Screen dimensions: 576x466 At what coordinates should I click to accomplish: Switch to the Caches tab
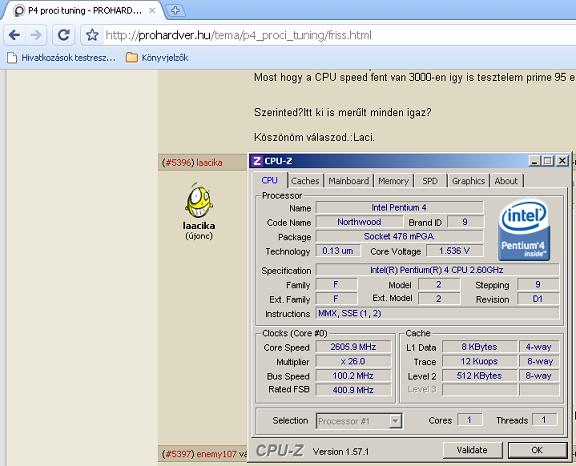click(305, 181)
